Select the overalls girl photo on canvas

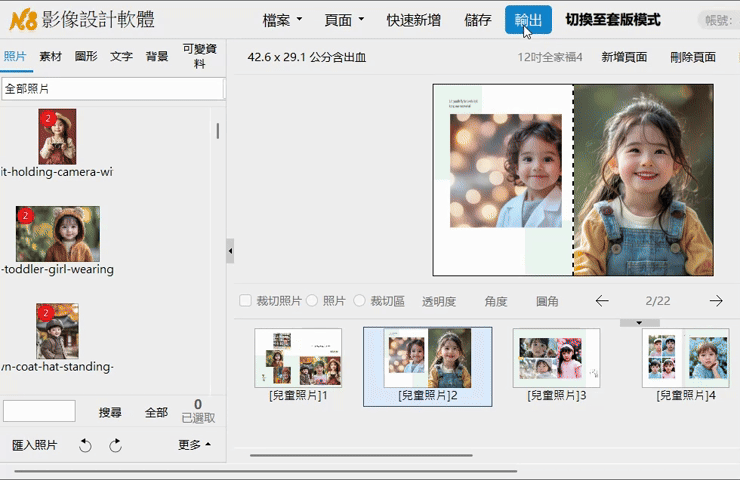643,180
